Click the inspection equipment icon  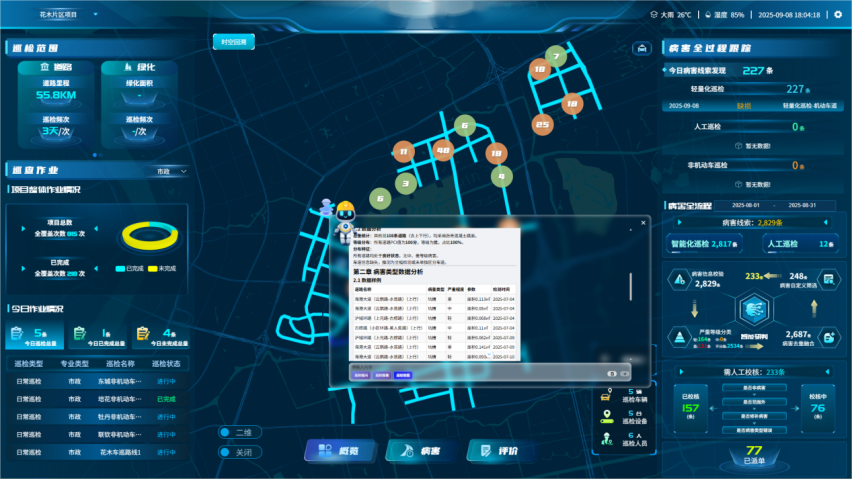[605, 416]
